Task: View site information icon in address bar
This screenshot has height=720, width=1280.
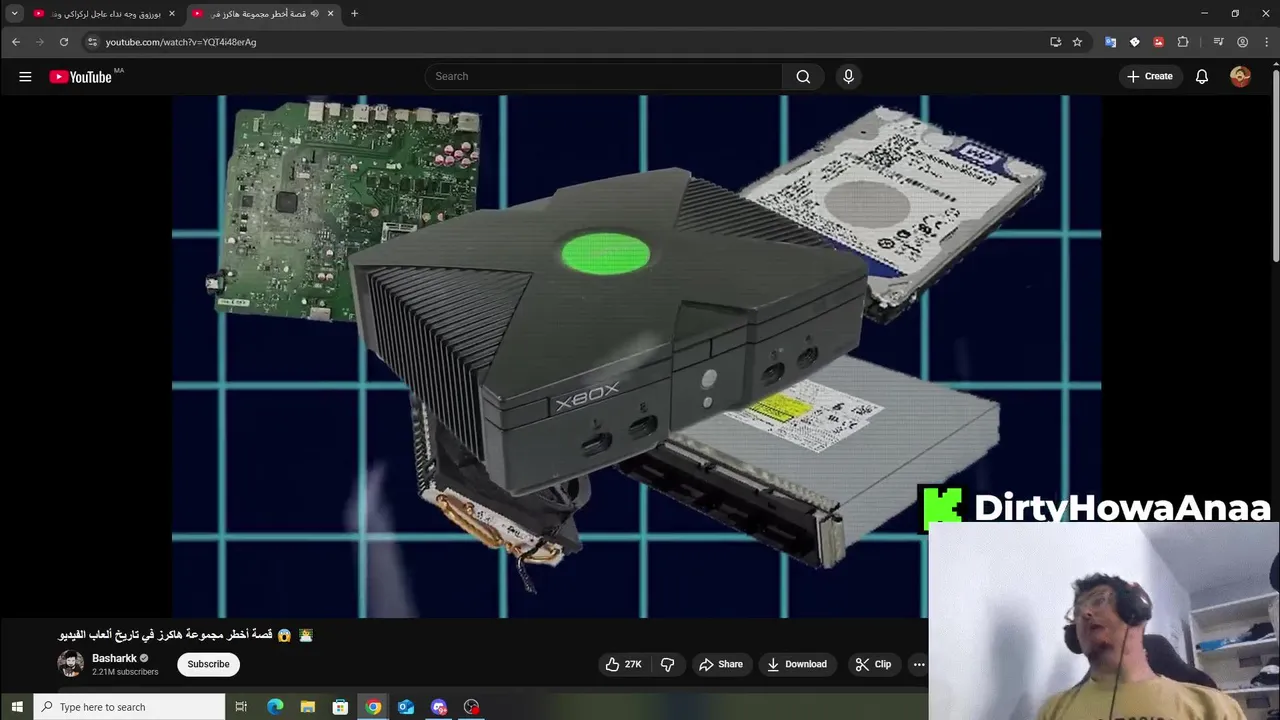Action: point(92,42)
